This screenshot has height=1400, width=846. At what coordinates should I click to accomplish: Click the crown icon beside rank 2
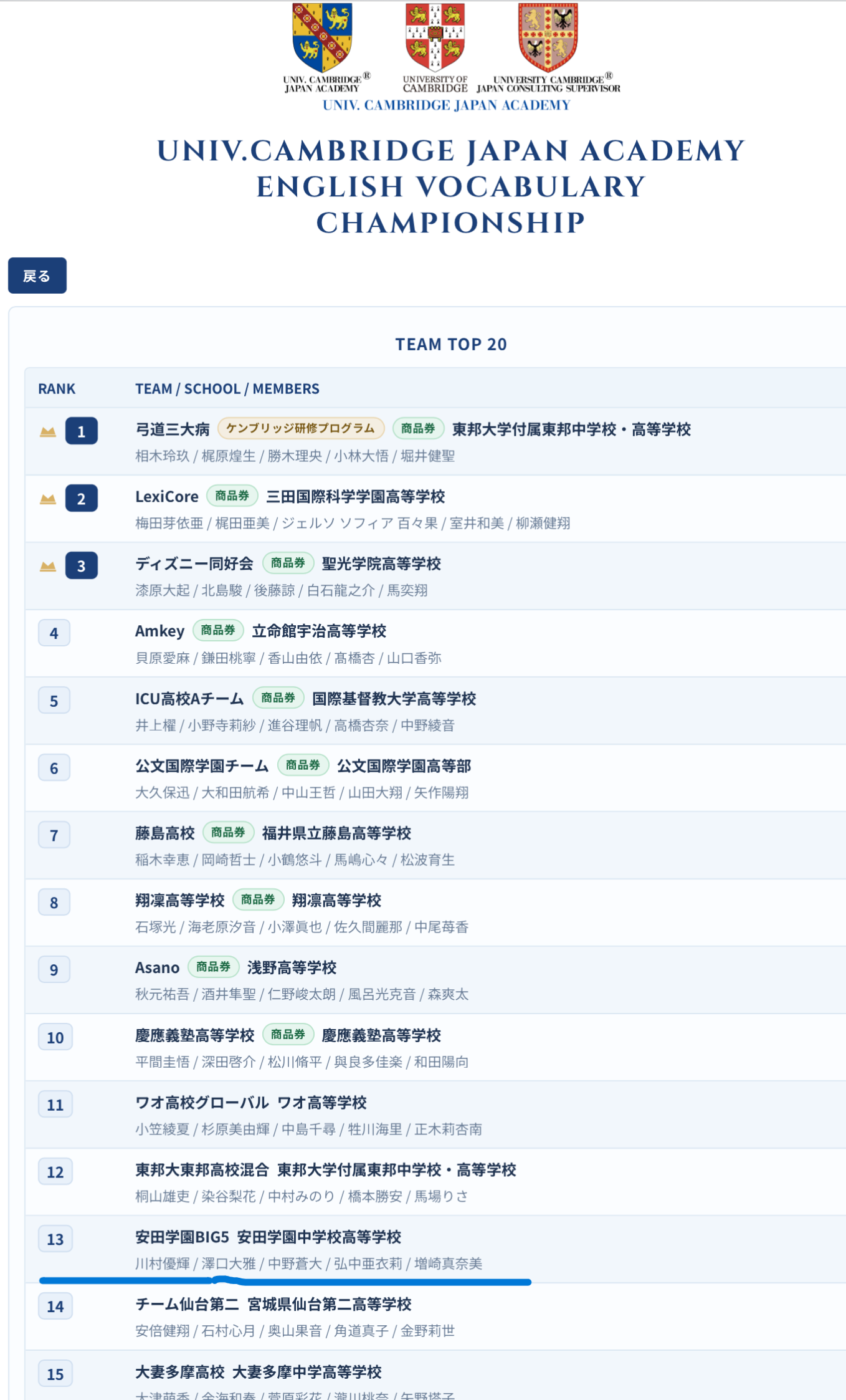[x=48, y=499]
